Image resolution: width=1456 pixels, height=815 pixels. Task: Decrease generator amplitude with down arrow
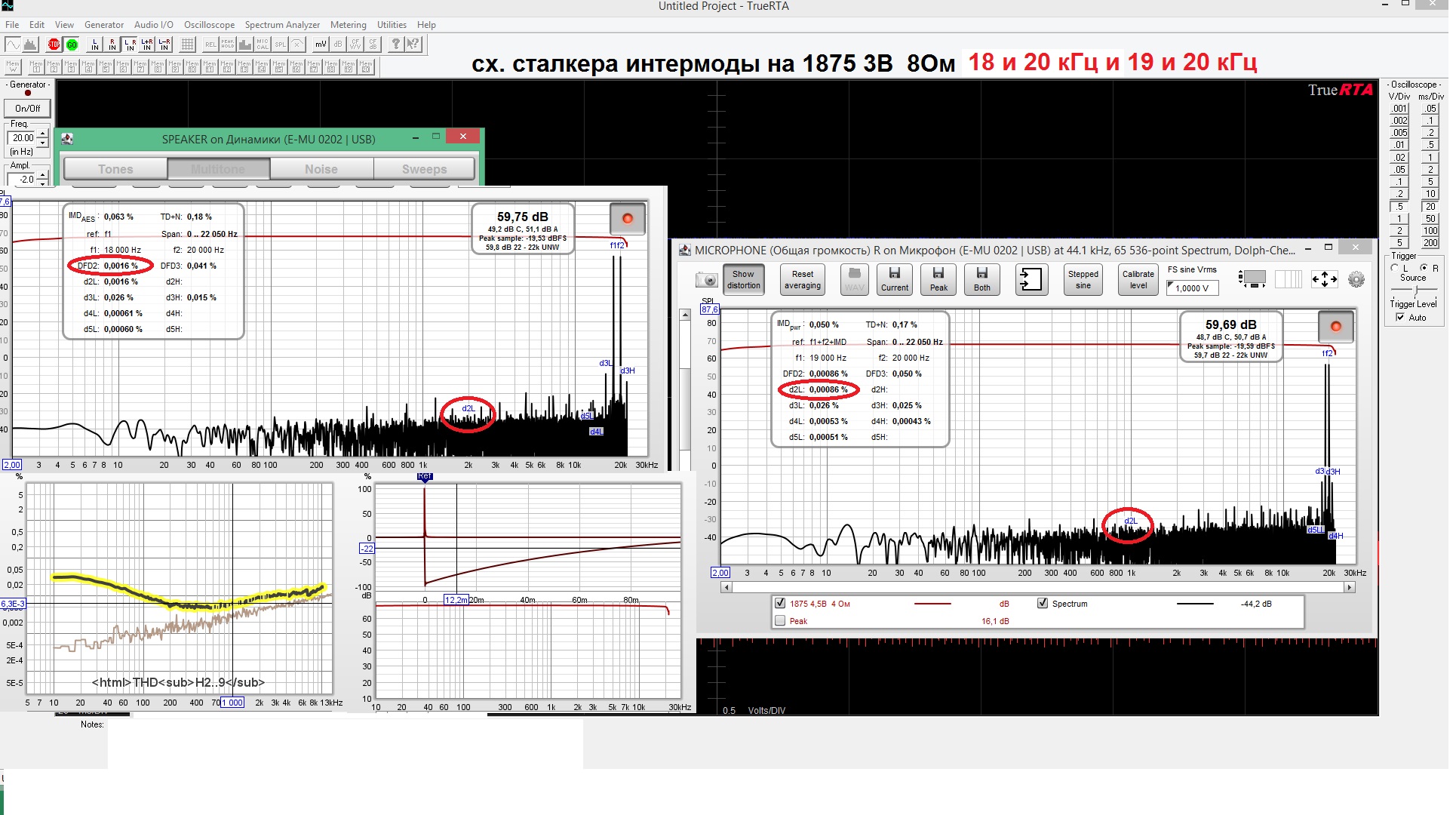pyautogui.click(x=42, y=183)
